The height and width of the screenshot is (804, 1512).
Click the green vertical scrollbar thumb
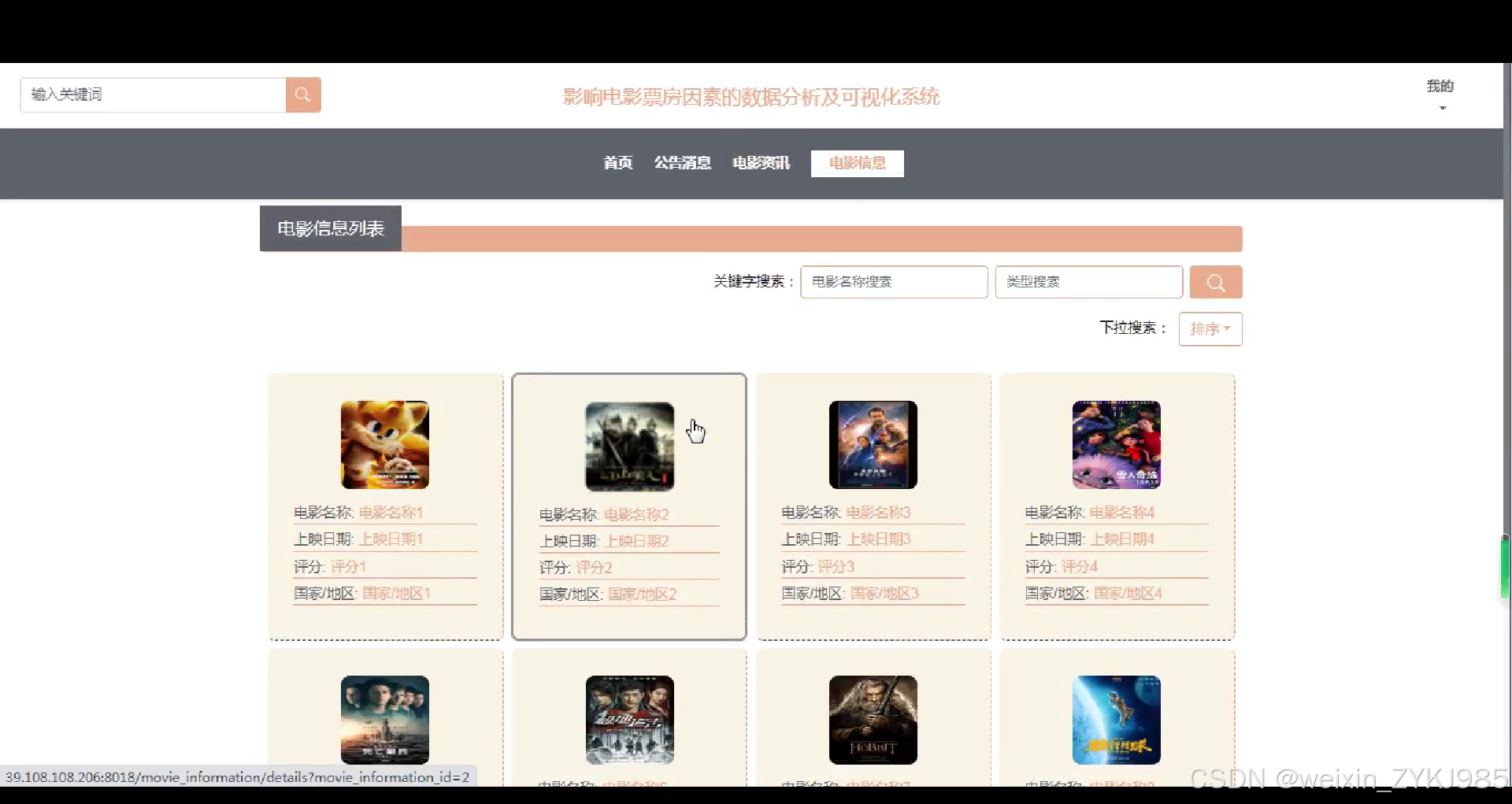point(1505,566)
